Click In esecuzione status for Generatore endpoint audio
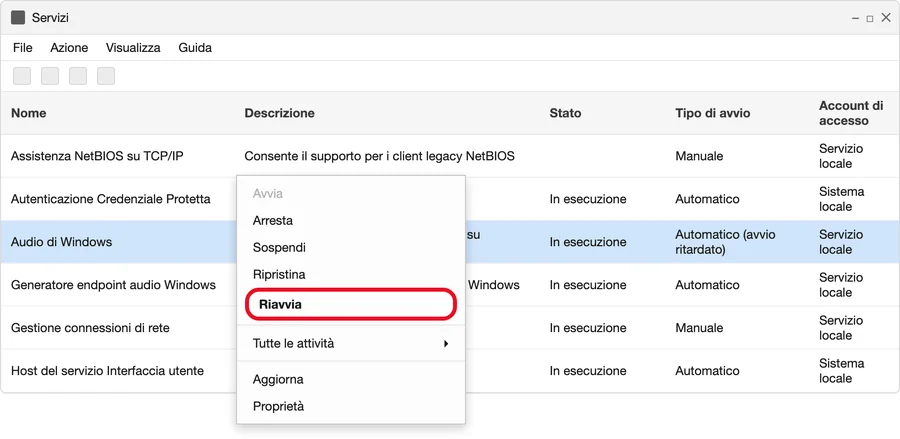 coord(588,285)
